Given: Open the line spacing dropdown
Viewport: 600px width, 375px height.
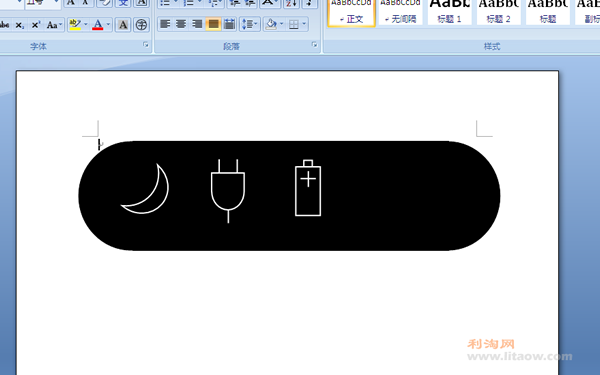Looking at the screenshot, I should click(x=250, y=24).
